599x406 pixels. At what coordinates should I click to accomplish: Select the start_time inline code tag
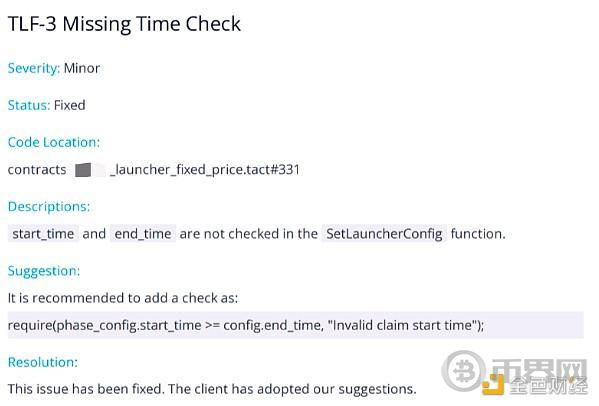[x=43, y=233]
